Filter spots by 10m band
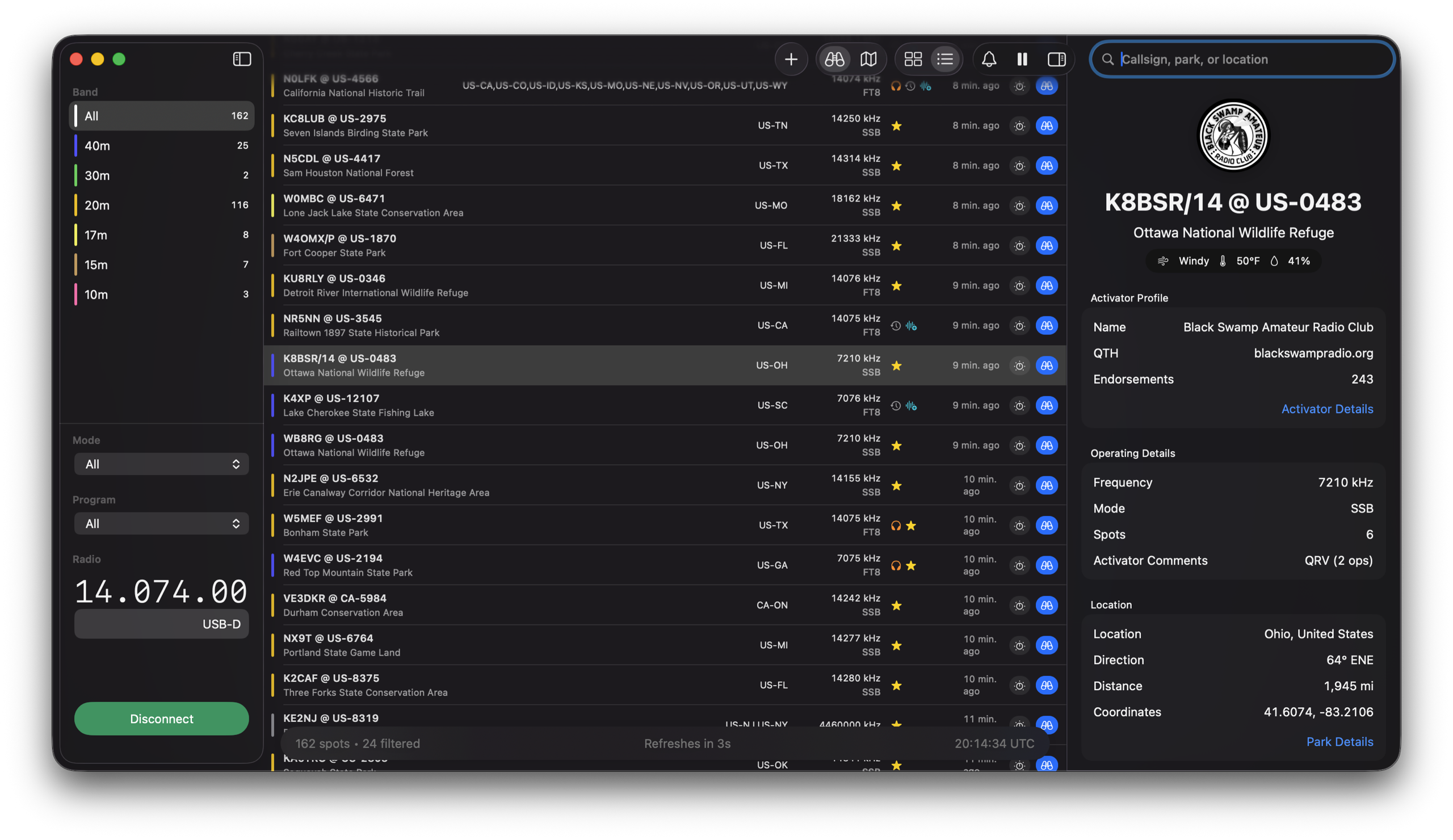This screenshot has width=1453, height=840. (162, 295)
